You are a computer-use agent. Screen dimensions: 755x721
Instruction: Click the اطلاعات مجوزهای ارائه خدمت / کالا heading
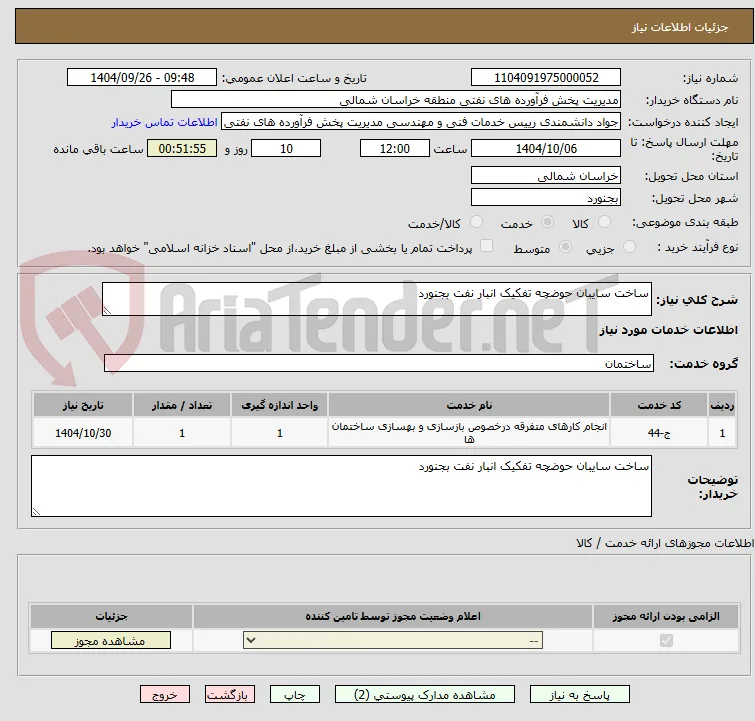[x=665, y=543]
